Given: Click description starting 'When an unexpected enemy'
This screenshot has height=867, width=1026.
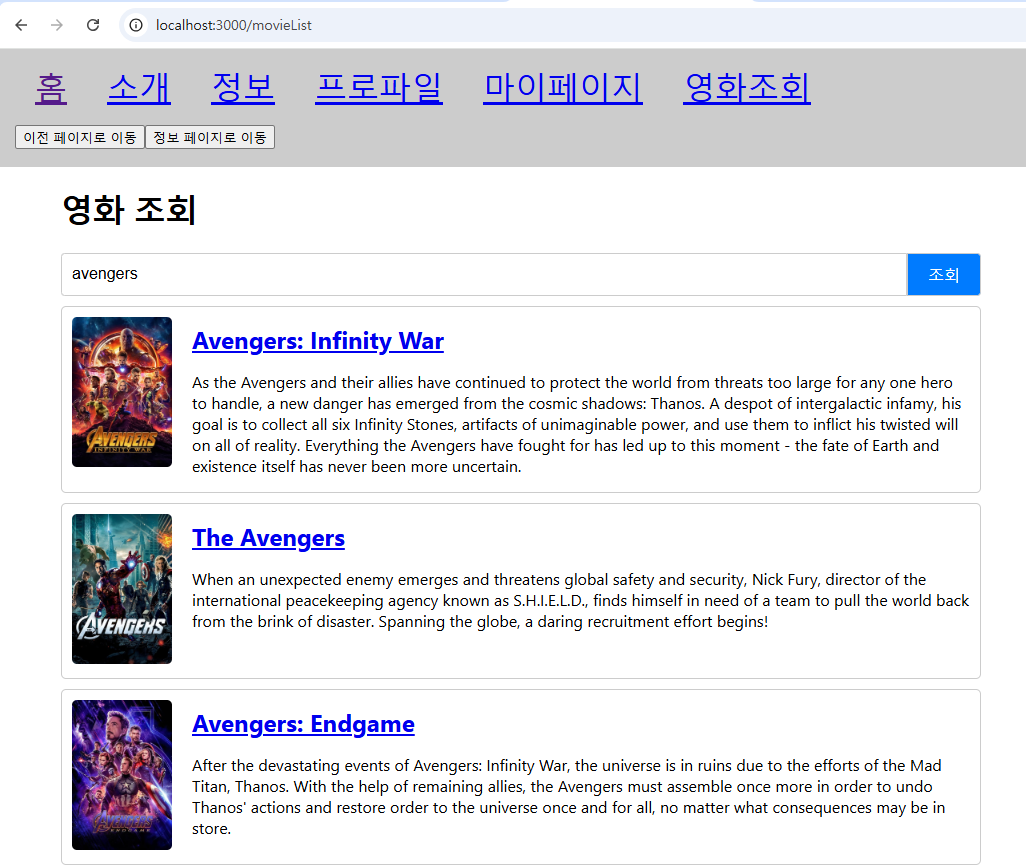Looking at the screenshot, I should (x=580, y=601).
